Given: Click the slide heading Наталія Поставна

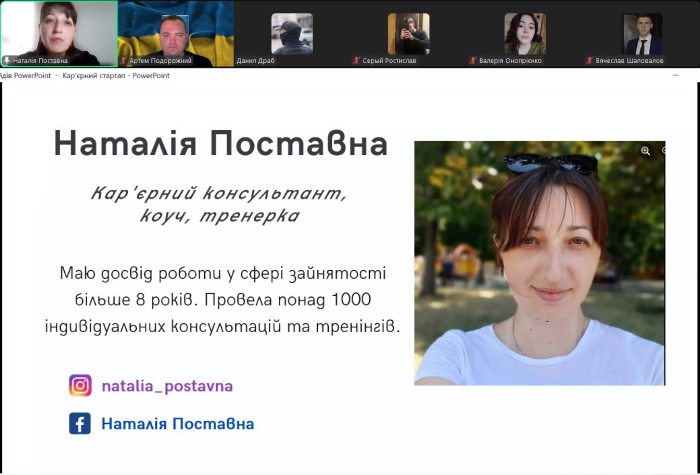Looking at the screenshot, I should 220,144.
